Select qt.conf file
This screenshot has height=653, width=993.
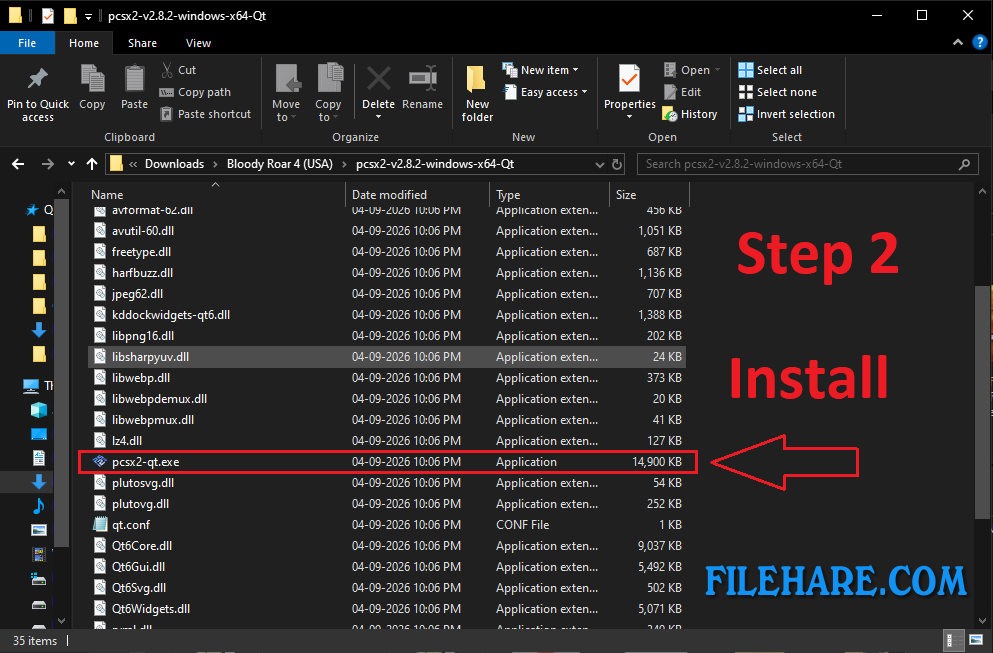[387, 524]
